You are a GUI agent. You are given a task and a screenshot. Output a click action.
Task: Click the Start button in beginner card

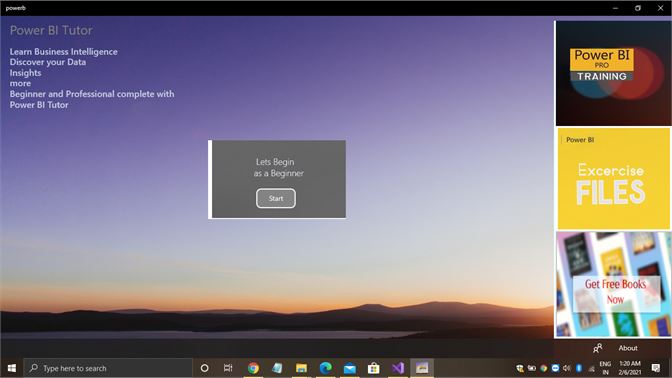tap(276, 198)
